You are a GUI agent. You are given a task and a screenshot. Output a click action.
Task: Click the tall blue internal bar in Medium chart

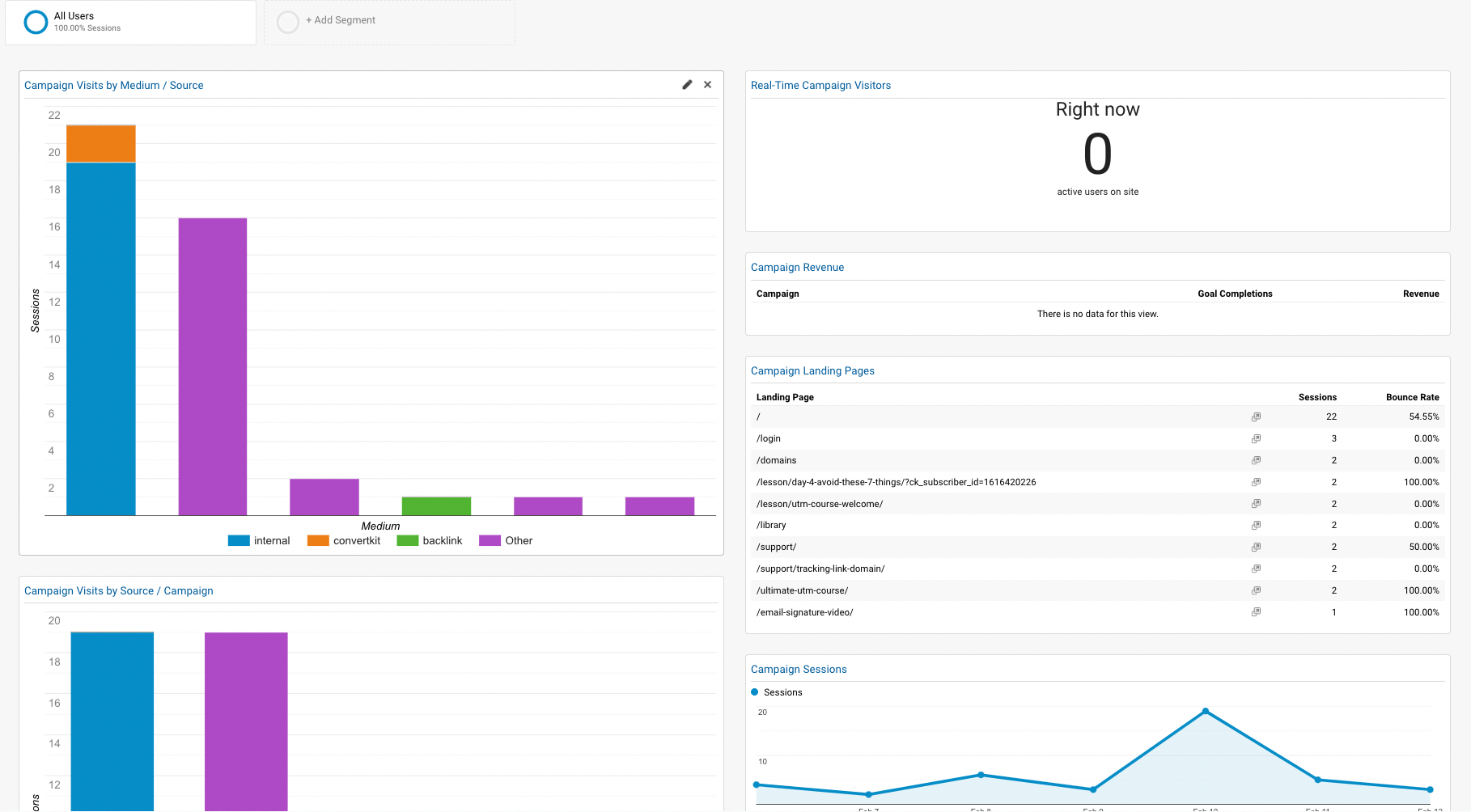pos(101,339)
